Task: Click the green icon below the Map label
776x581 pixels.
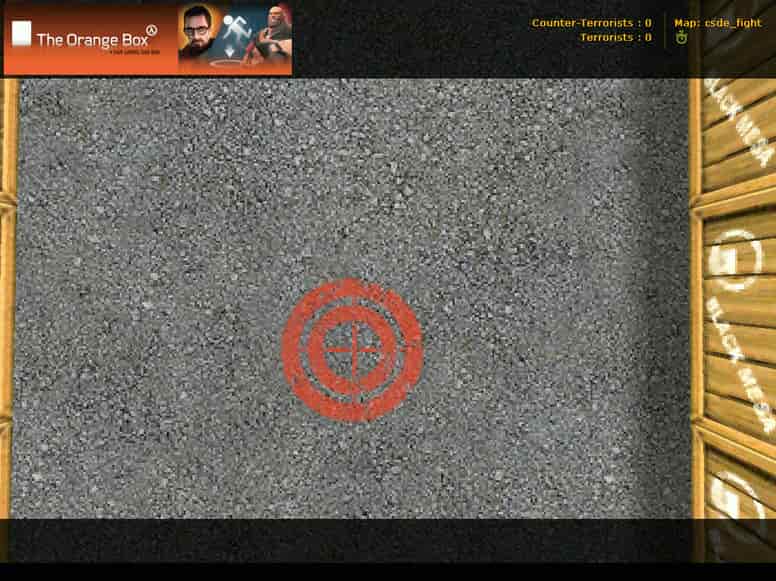Action: coord(682,38)
